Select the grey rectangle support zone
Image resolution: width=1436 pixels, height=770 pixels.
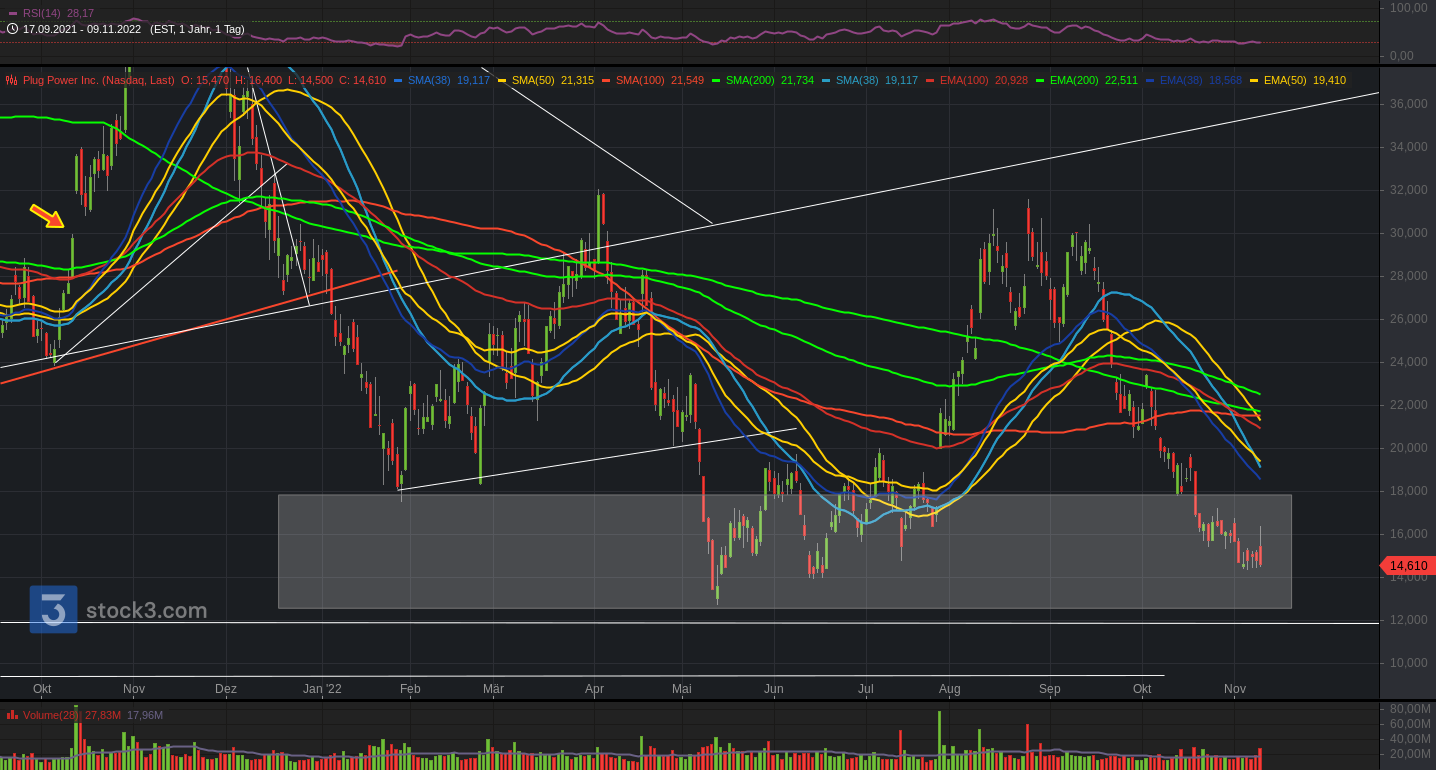point(785,551)
